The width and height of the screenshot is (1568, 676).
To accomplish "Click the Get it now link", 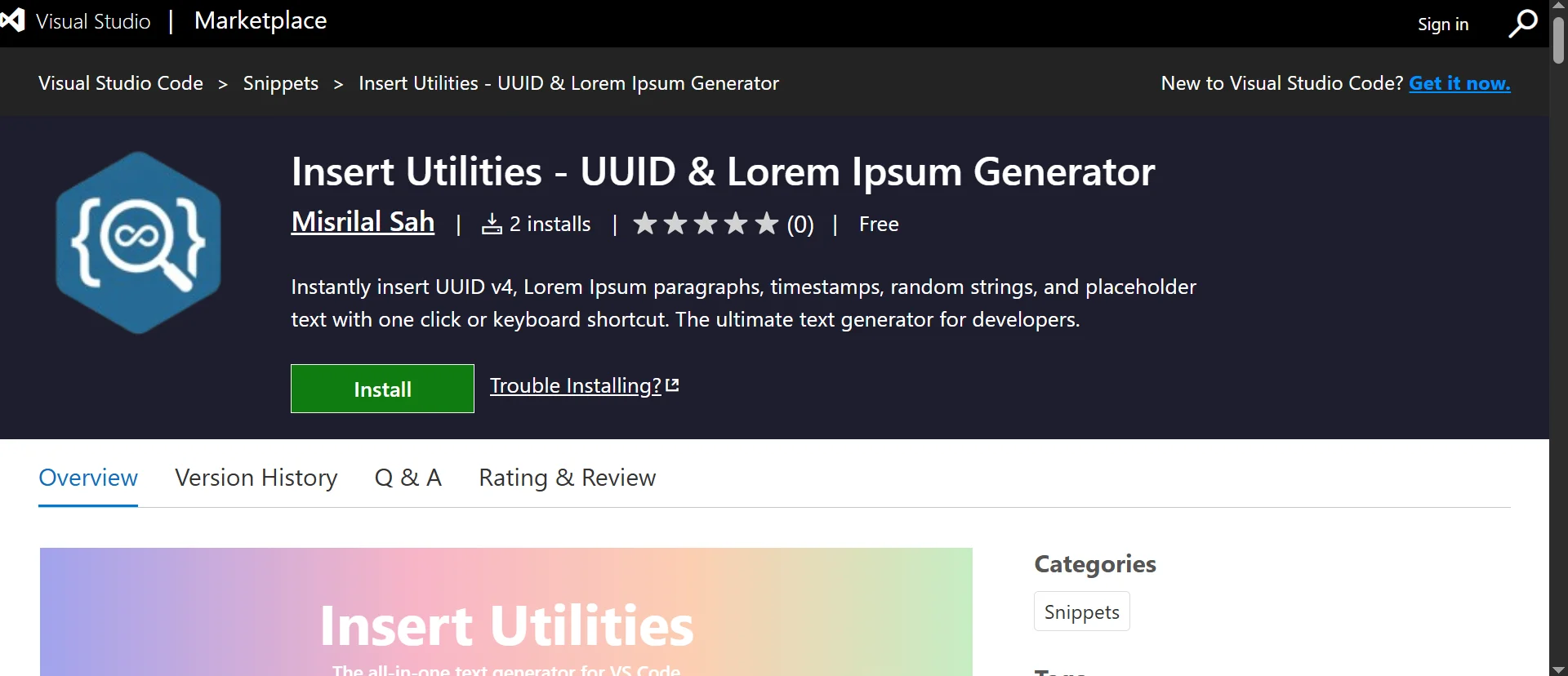I will 1459,83.
